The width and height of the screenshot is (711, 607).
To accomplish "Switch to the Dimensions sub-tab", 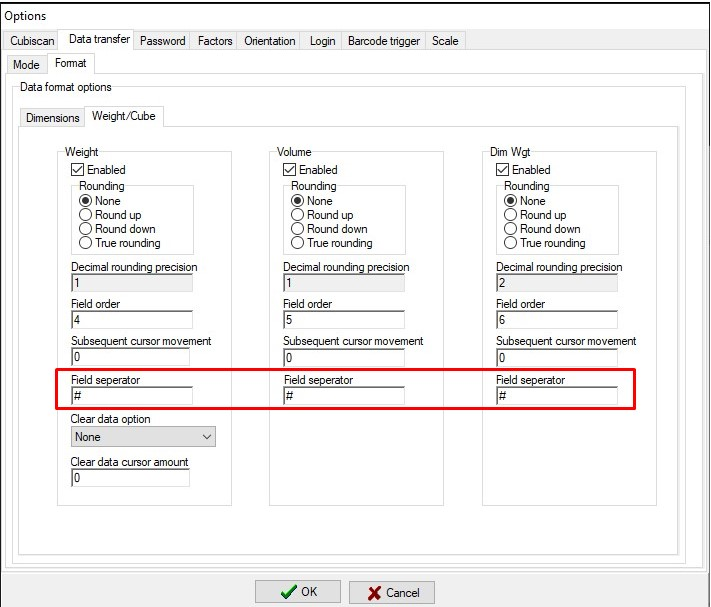I will (x=52, y=117).
